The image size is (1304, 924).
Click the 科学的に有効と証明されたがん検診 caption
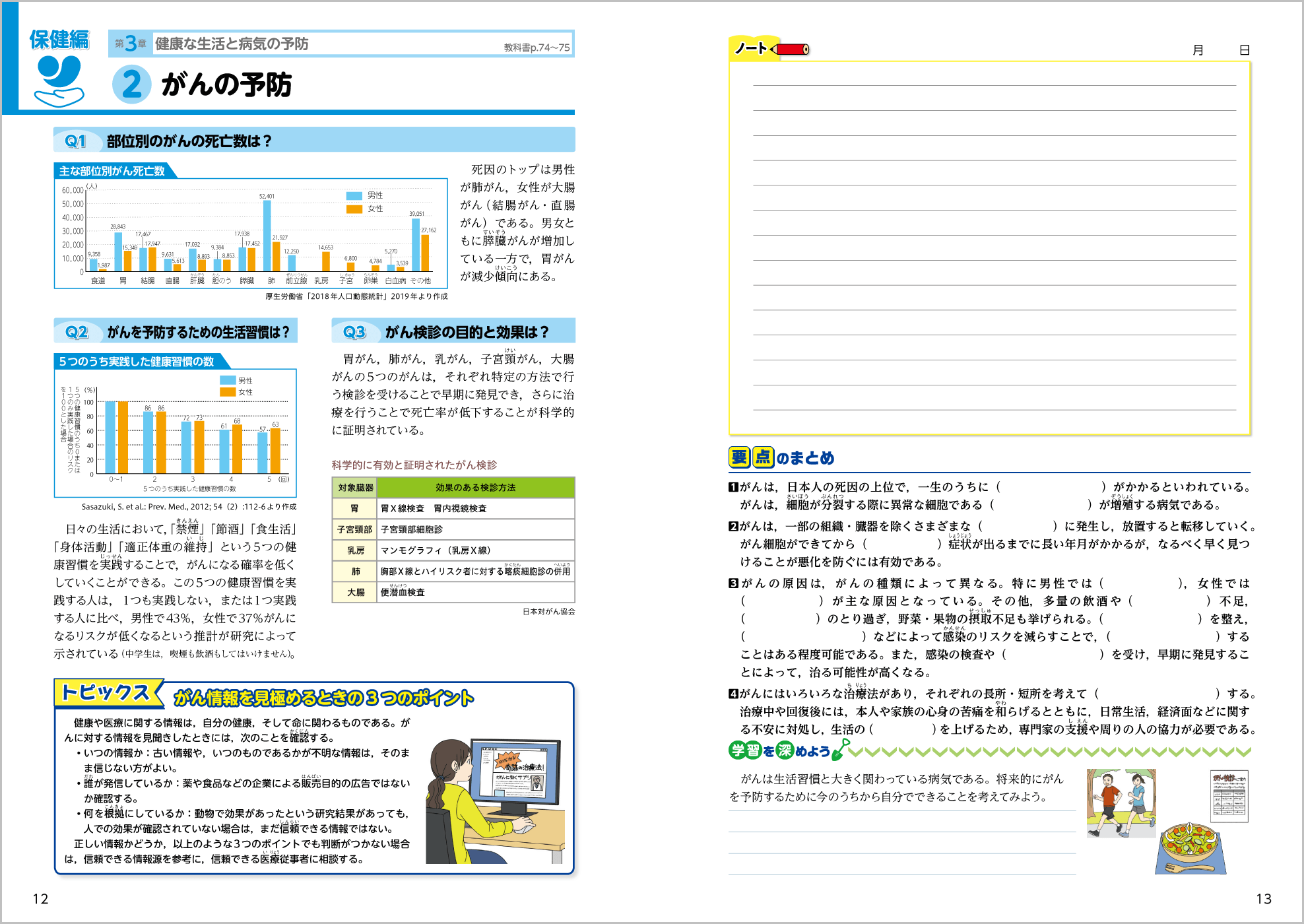pyautogui.click(x=414, y=465)
